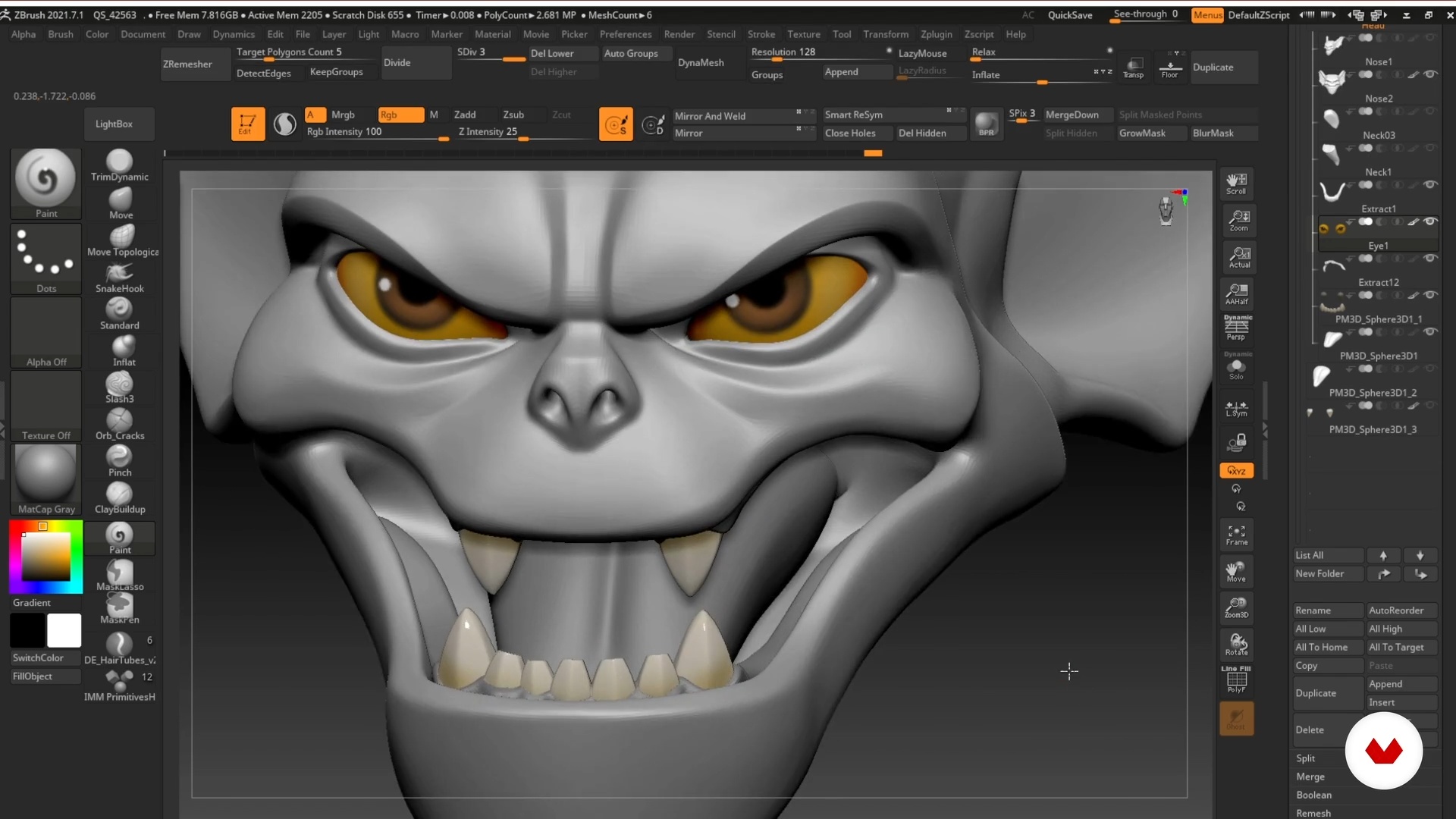Screen dimensions: 1456x819
Task: Toggle visibility eye of Eye1 subtool
Action: pyautogui.click(x=1430, y=221)
